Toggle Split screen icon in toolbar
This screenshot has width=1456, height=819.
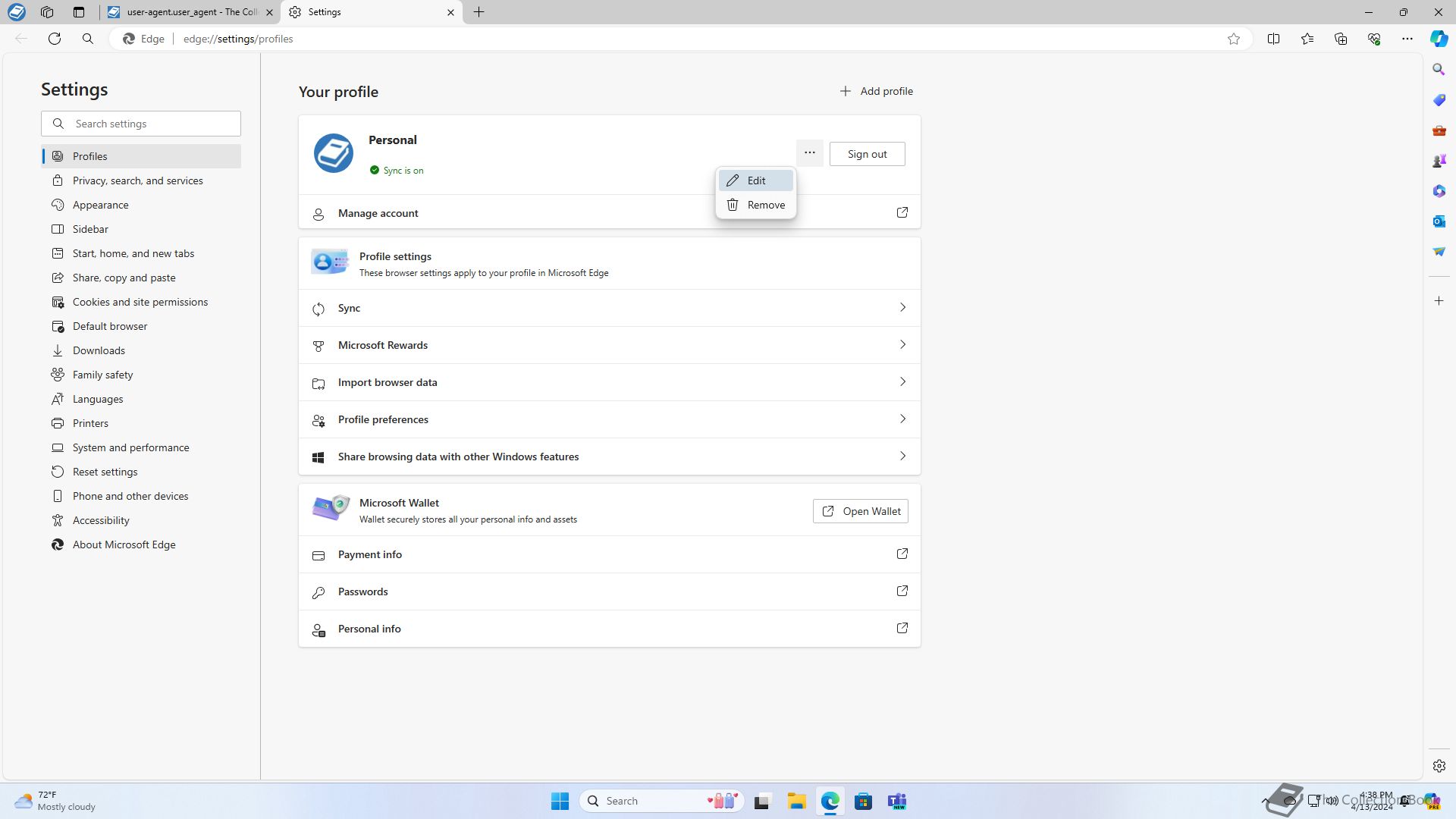pyautogui.click(x=1274, y=39)
